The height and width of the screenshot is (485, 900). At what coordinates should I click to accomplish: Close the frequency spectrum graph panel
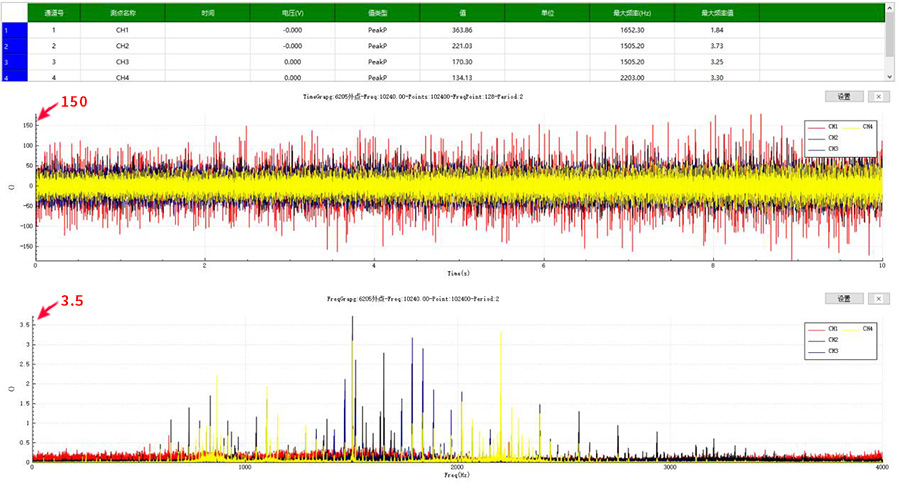878,299
